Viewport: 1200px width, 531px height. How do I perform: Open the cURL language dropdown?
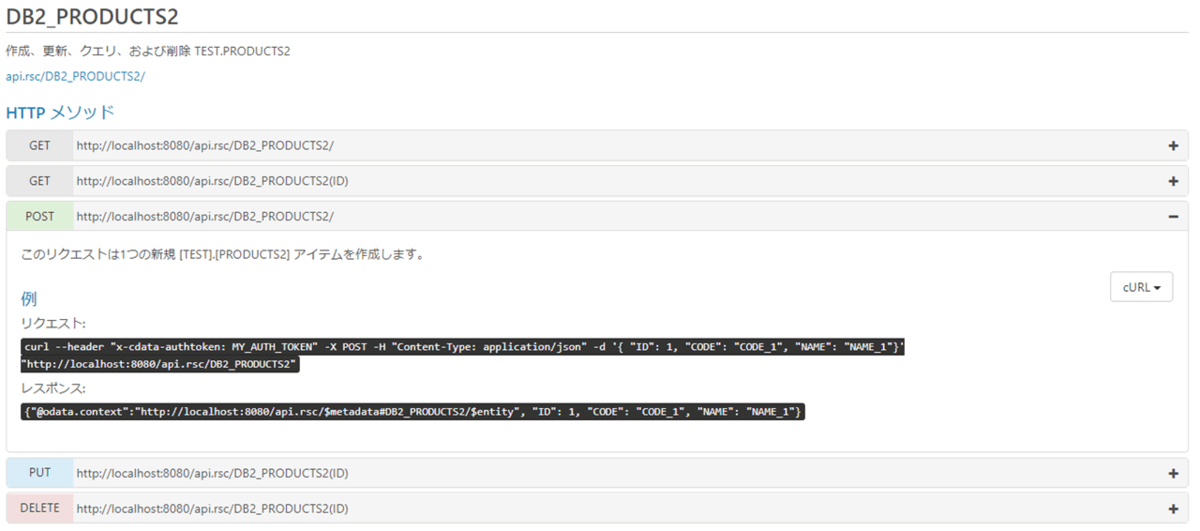pyautogui.click(x=1141, y=287)
